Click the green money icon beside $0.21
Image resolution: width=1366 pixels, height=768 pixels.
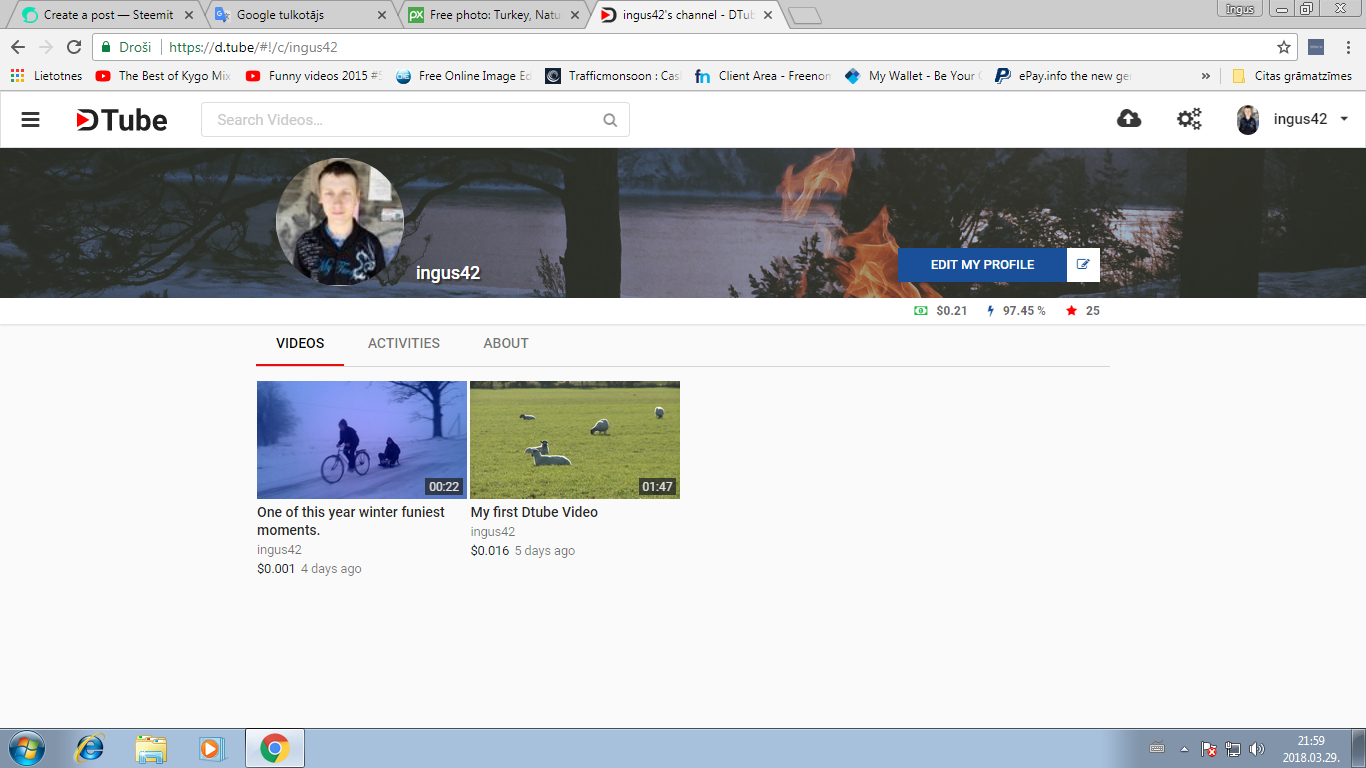click(920, 311)
